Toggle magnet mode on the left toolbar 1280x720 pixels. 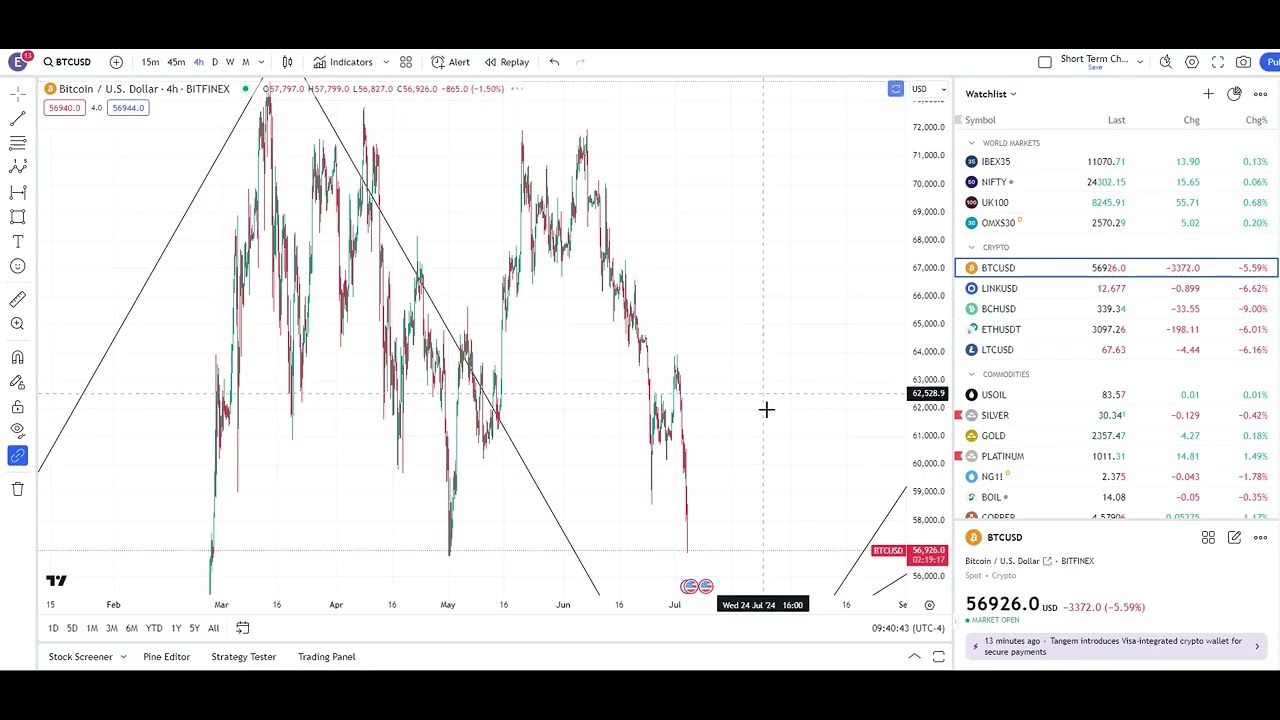coord(17,357)
